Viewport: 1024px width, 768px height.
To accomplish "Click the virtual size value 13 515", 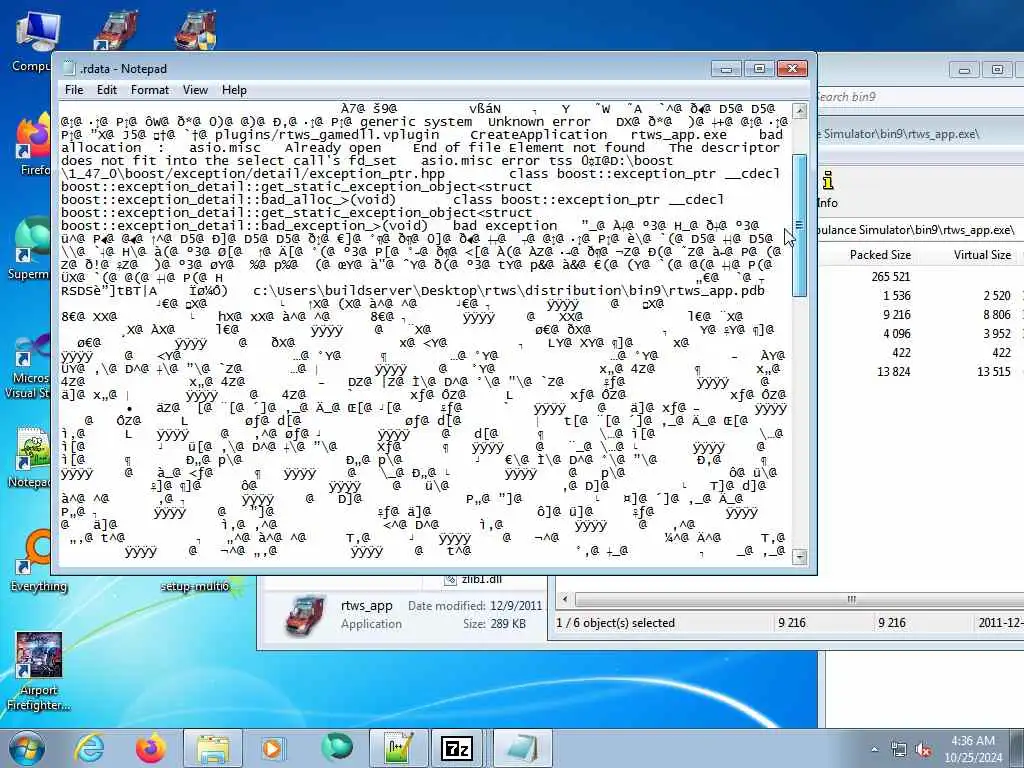I will [994, 372].
